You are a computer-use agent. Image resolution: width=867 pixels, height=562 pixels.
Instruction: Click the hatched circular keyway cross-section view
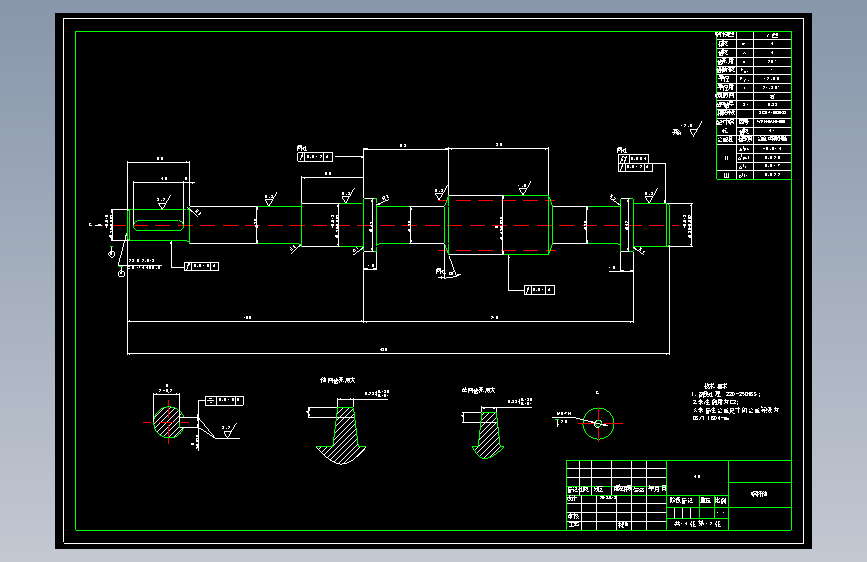[x=168, y=422]
